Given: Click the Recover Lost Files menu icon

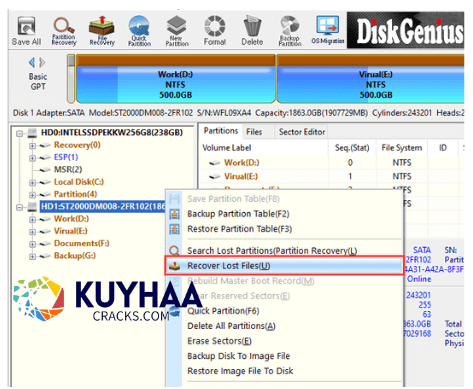Looking at the screenshot, I should click(x=175, y=266).
